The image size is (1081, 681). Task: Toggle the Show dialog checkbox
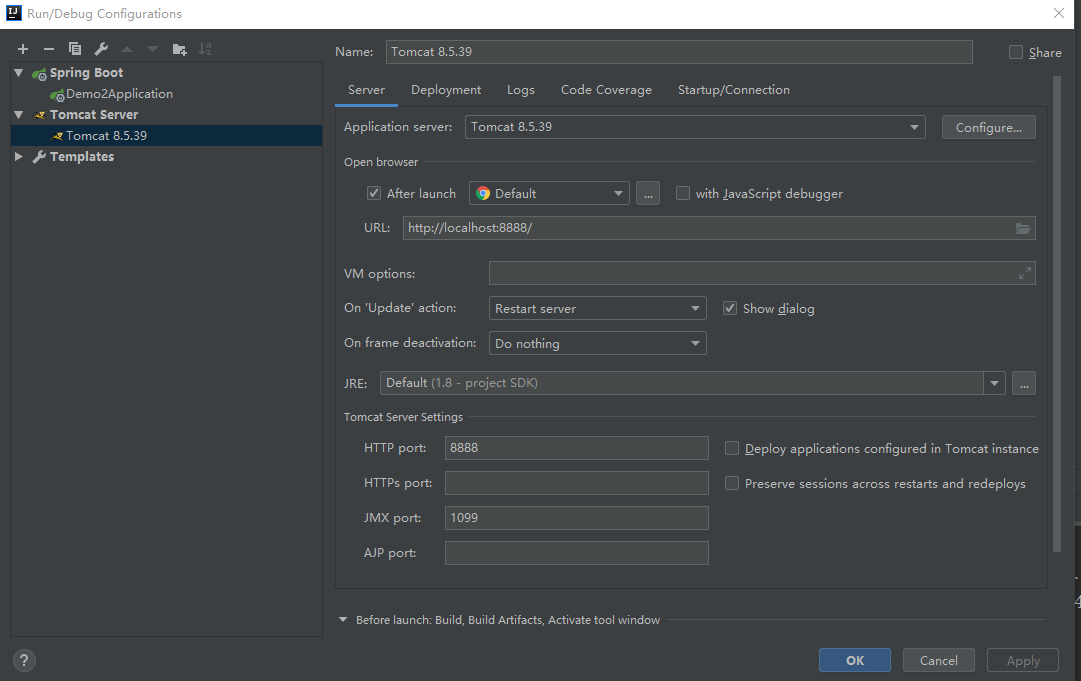pos(729,308)
